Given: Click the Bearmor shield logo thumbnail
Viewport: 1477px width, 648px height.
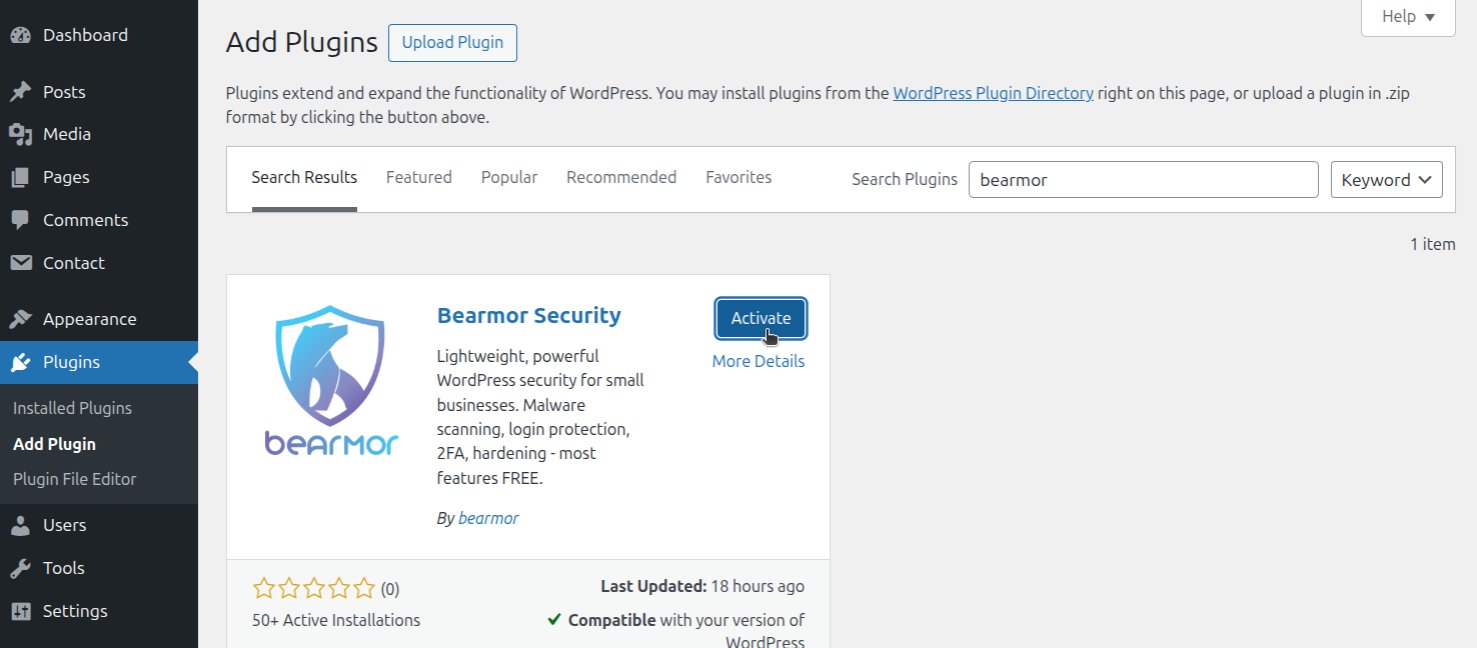Looking at the screenshot, I should (331, 380).
